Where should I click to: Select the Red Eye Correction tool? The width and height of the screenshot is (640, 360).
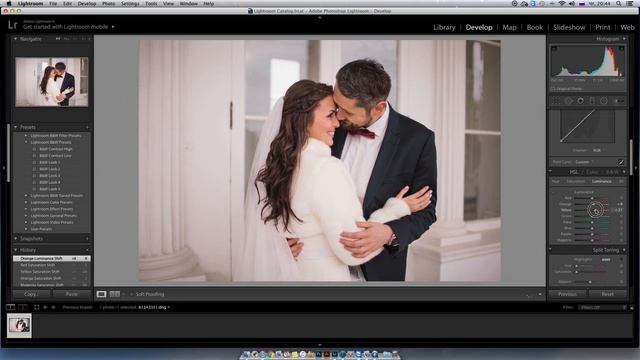[580, 101]
